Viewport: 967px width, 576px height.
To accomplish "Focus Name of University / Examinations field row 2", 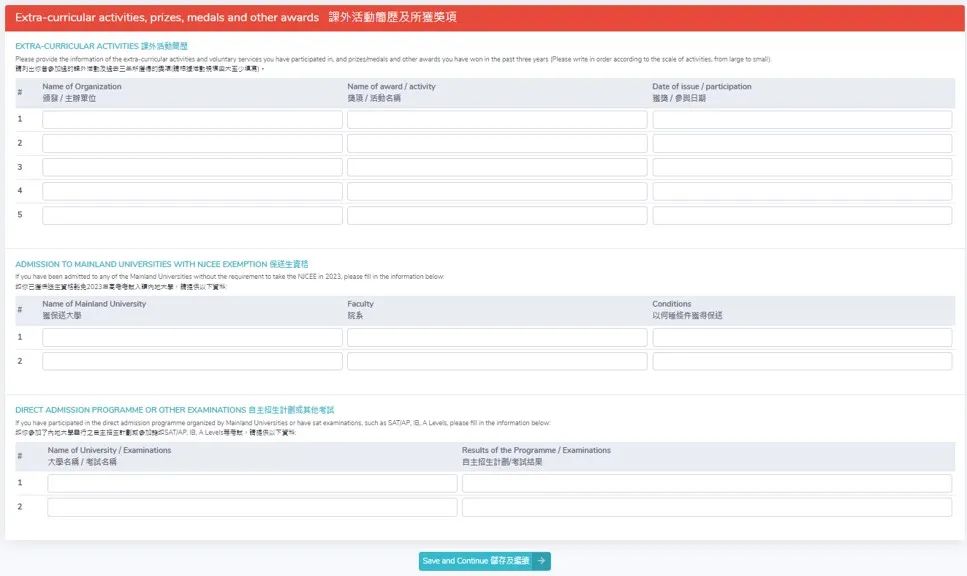I will coord(252,508).
